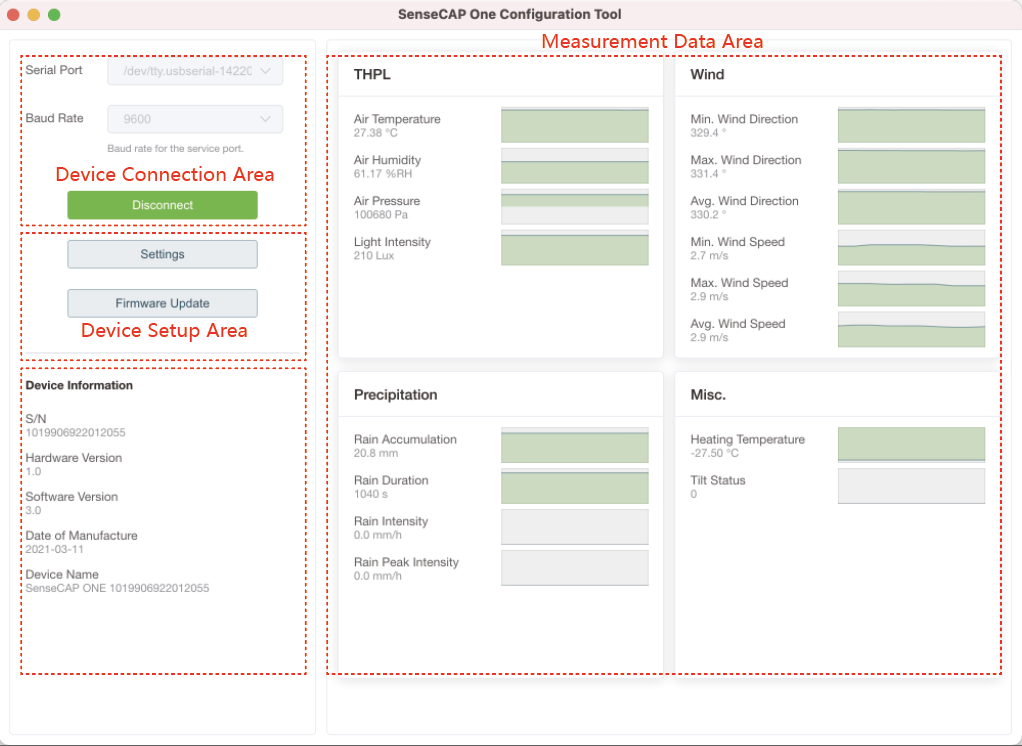Click the Firmware Update button
The height and width of the screenshot is (746, 1022).
[x=162, y=303]
